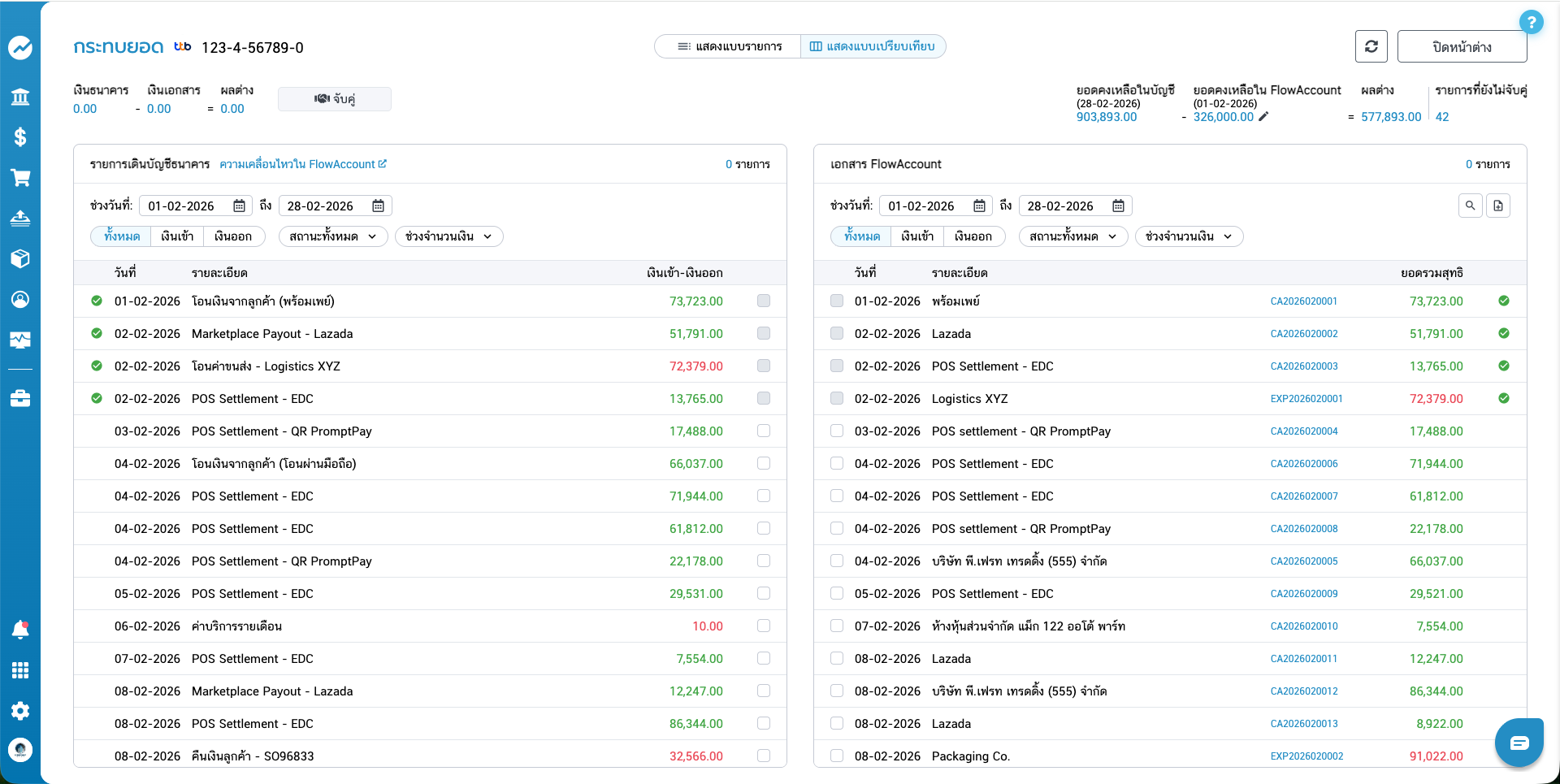1560x784 pixels.
Task: Open the help question mark icon
Action: (x=1531, y=22)
